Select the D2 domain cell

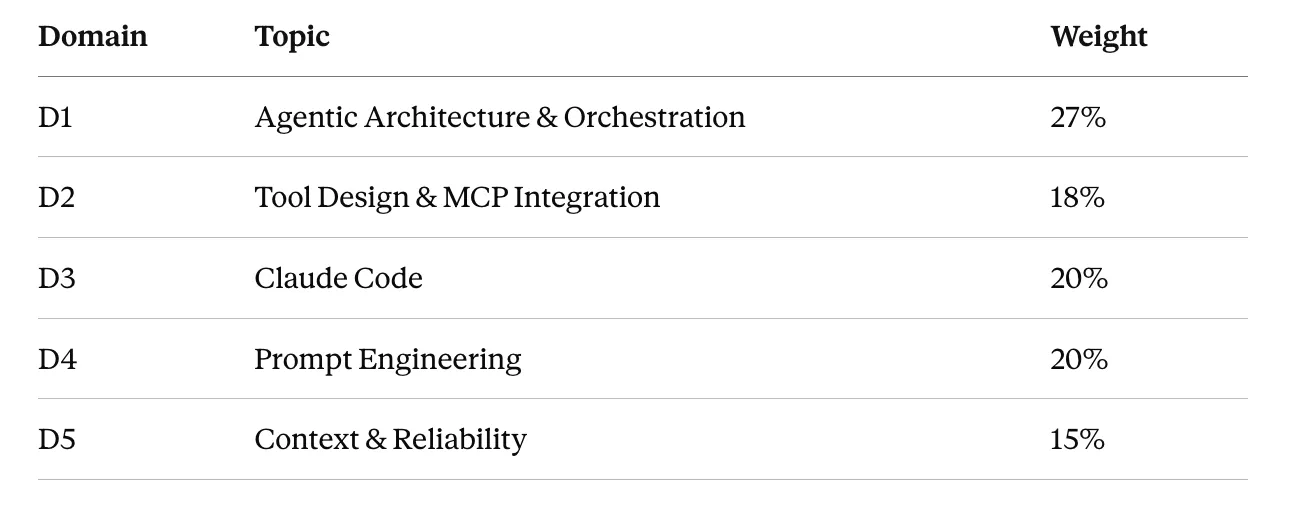coord(57,197)
